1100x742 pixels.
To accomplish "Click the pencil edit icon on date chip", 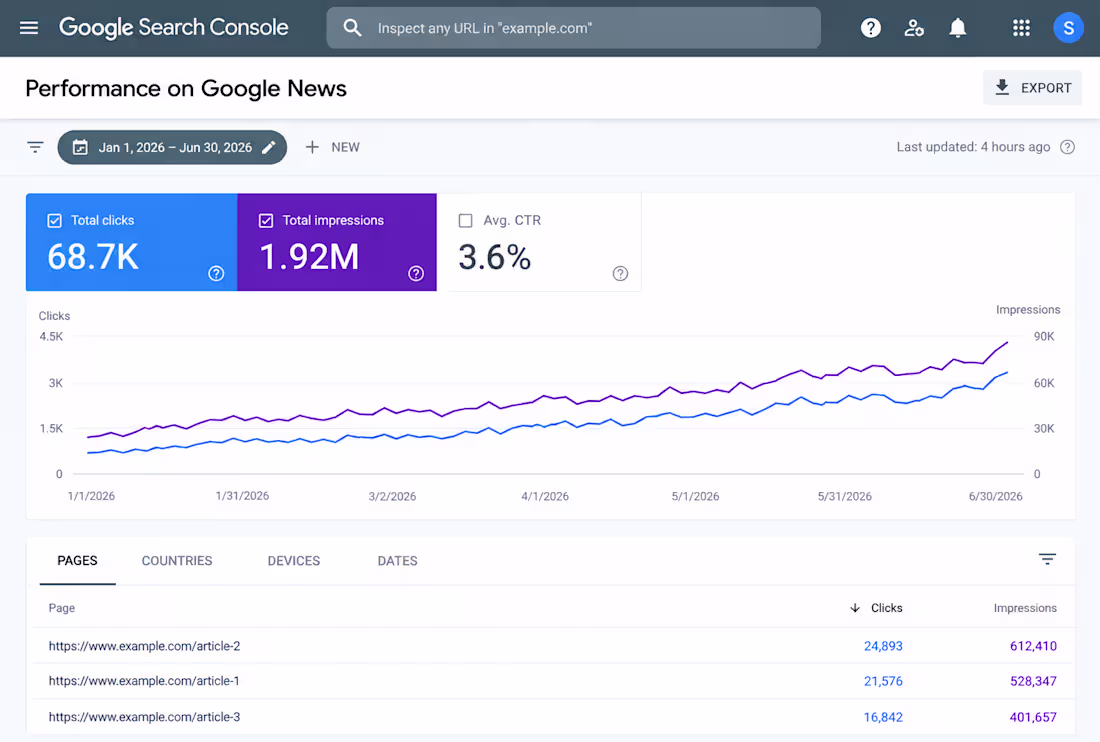I will tap(269, 147).
